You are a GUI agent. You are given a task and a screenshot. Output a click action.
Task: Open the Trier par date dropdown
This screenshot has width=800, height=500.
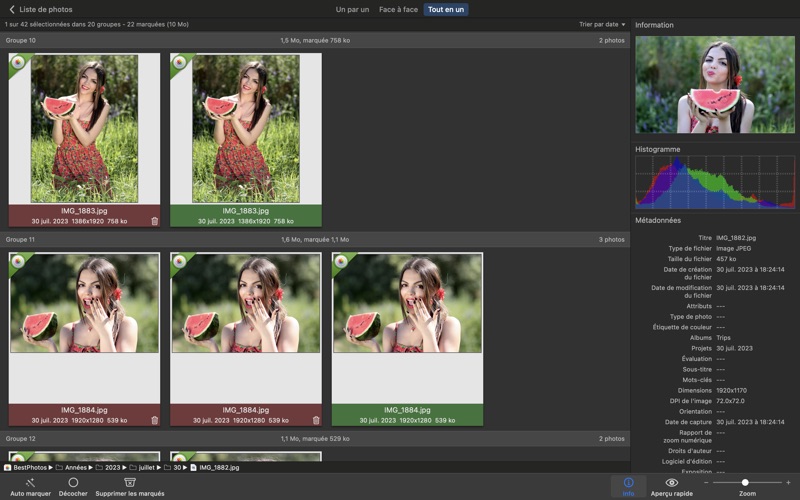point(602,24)
